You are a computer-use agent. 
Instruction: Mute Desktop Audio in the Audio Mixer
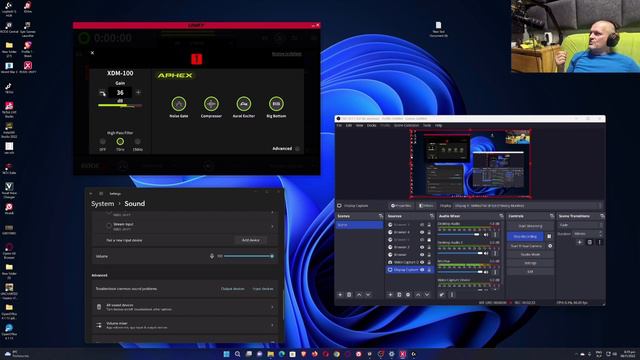click(x=486, y=235)
